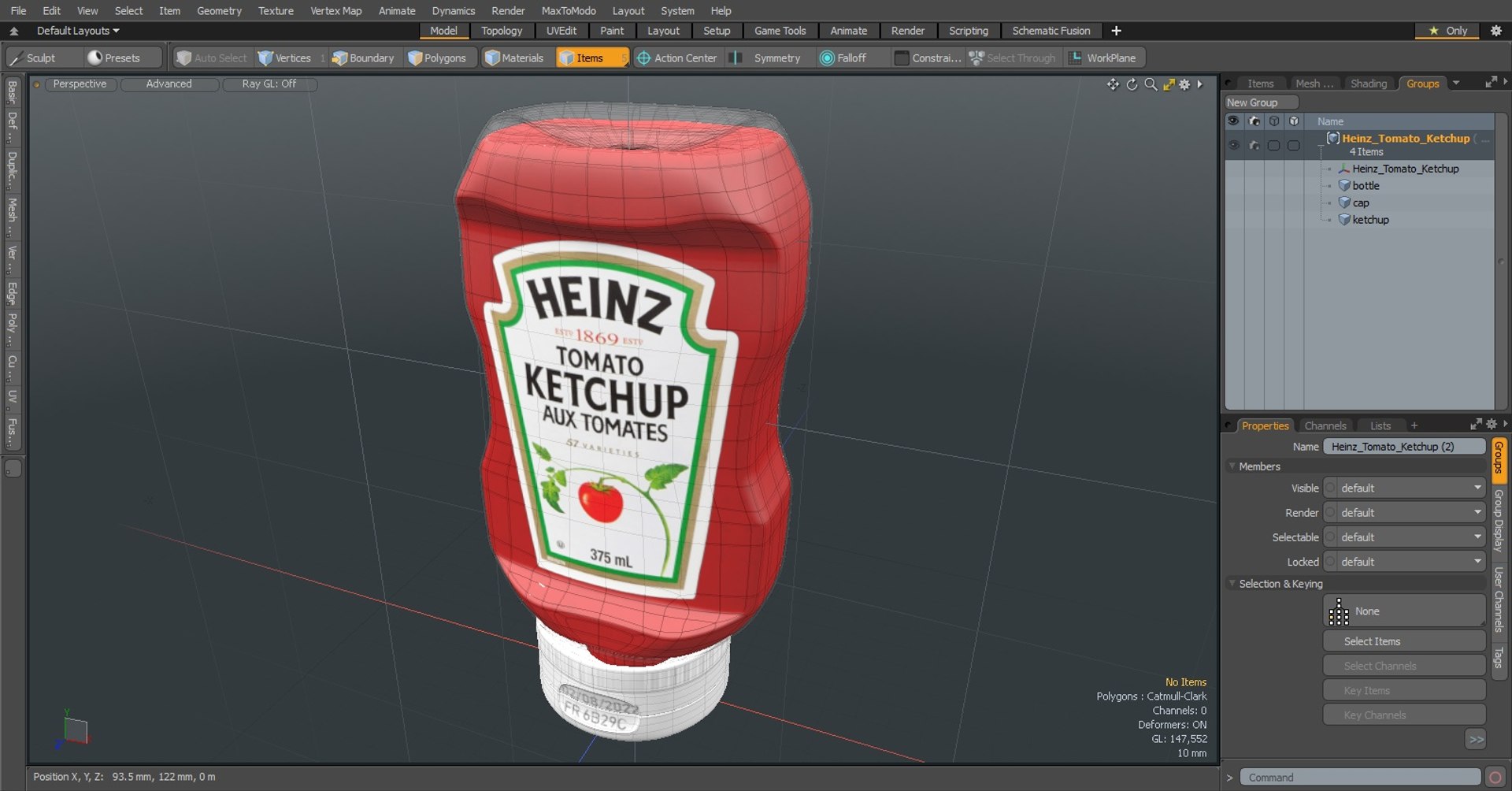The image size is (1512, 791).
Task: Open the Locked dropdown in Members
Action: coord(1406,561)
